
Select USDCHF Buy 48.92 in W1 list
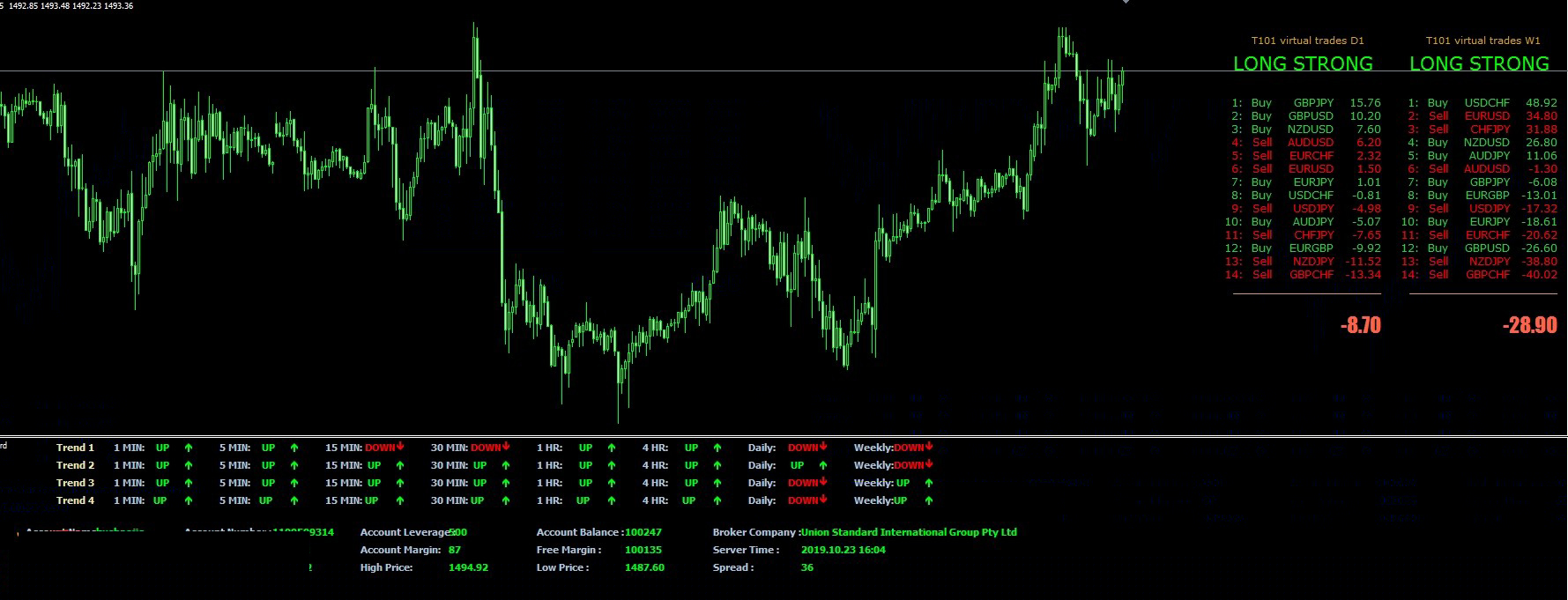point(1483,103)
